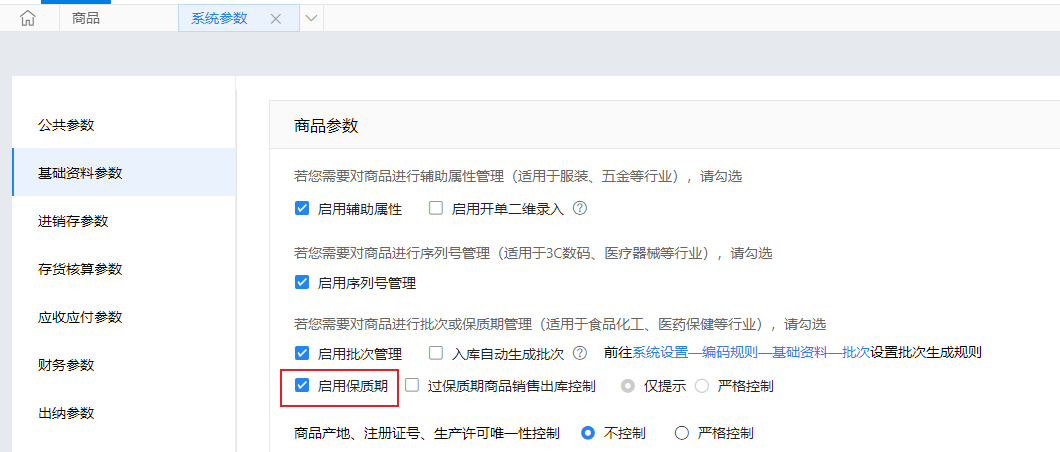Image resolution: width=1060 pixels, height=452 pixels.
Task: Choose 严格控制 for 商品产地 唯一性控制
Action: [x=681, y=432]
